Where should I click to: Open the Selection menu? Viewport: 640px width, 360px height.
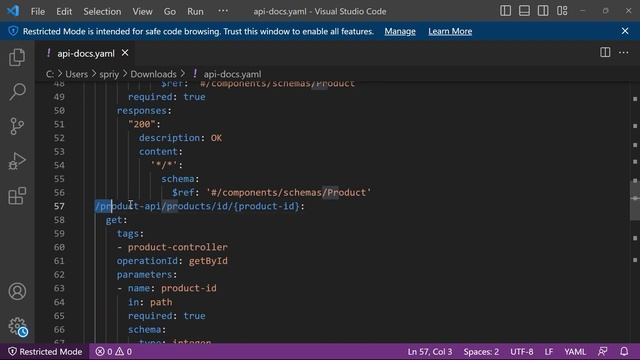tap(102, 11)
